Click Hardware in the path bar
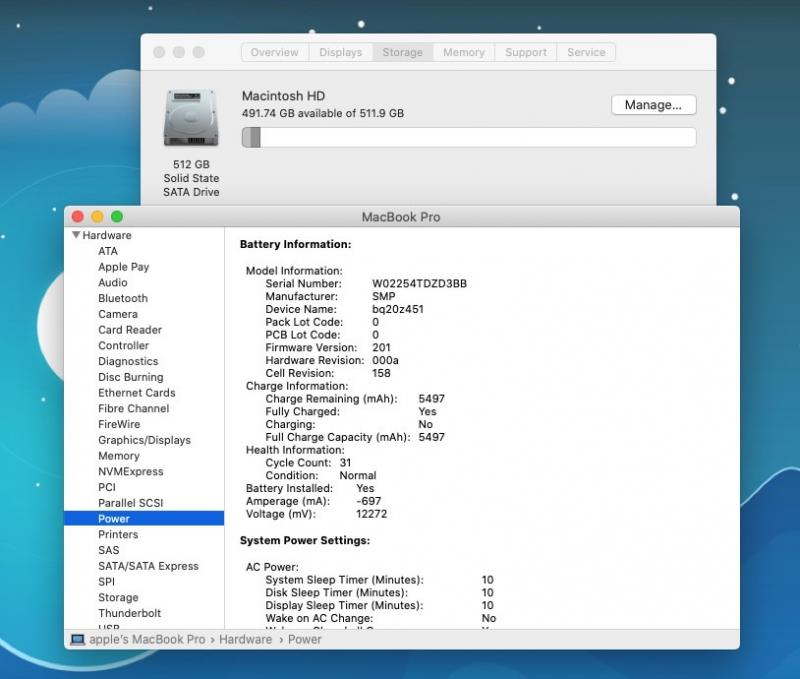Image resolution: width=800 pixels, height=679 pixels. pos(245,639)
